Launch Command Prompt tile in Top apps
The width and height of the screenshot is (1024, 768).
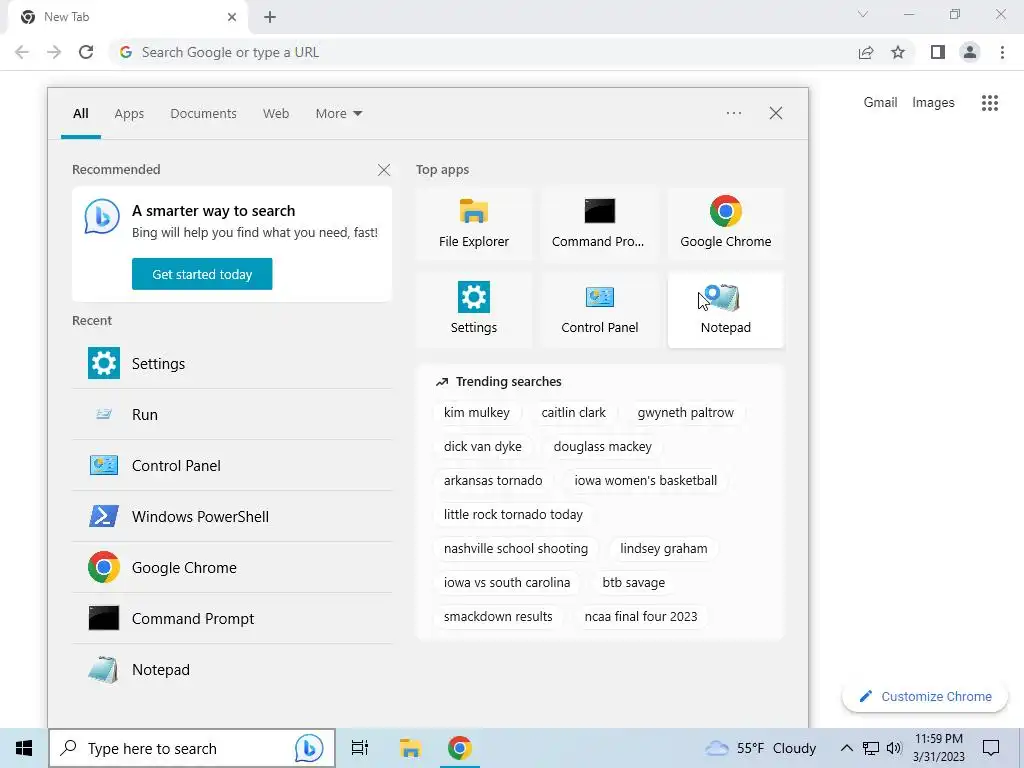(x=599, y=223)
